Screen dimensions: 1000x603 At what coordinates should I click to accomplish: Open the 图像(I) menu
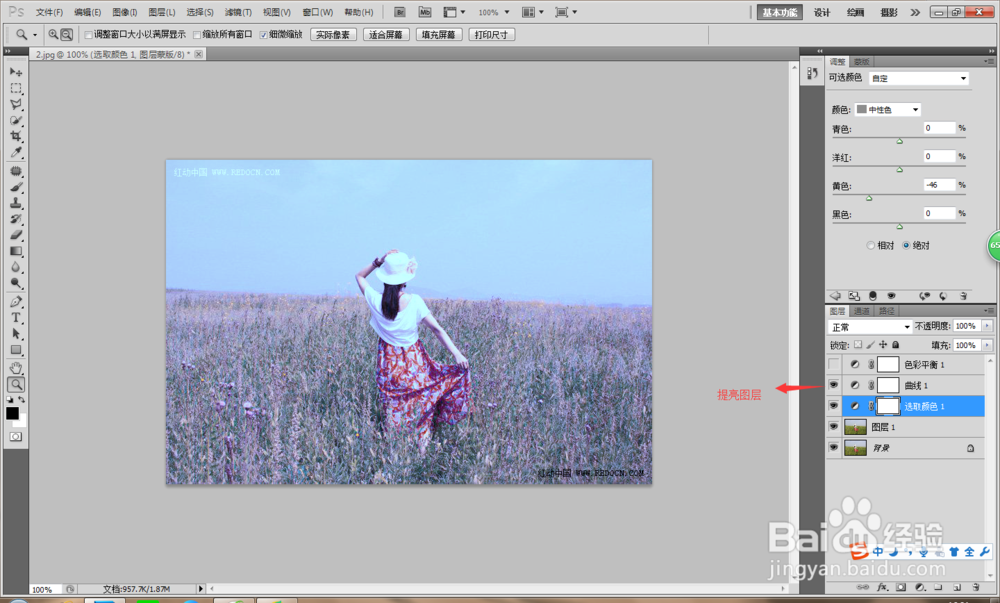click(x=125, y=12)
